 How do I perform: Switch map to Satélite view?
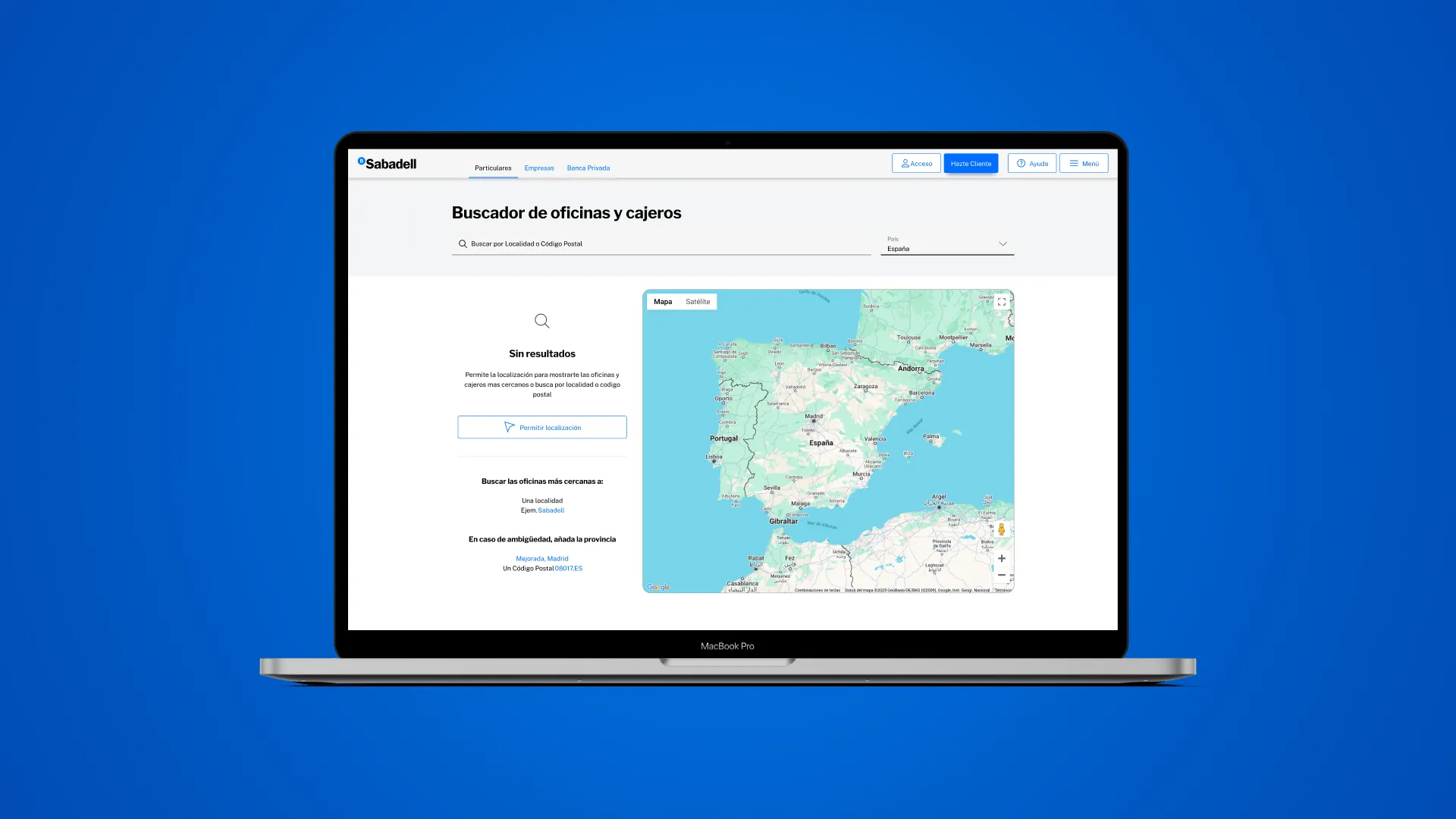coord(698,302)
